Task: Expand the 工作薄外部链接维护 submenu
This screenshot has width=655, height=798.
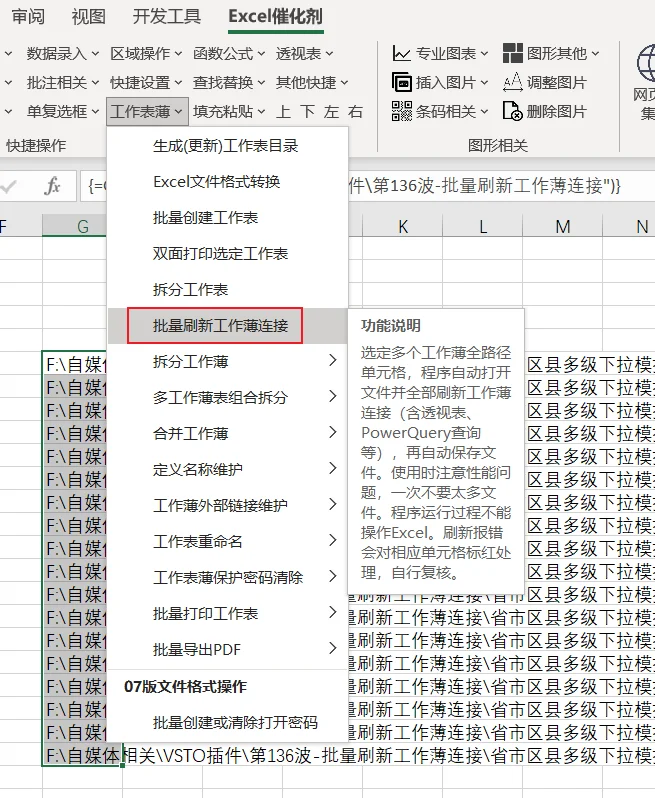Action: coord(228,505)
